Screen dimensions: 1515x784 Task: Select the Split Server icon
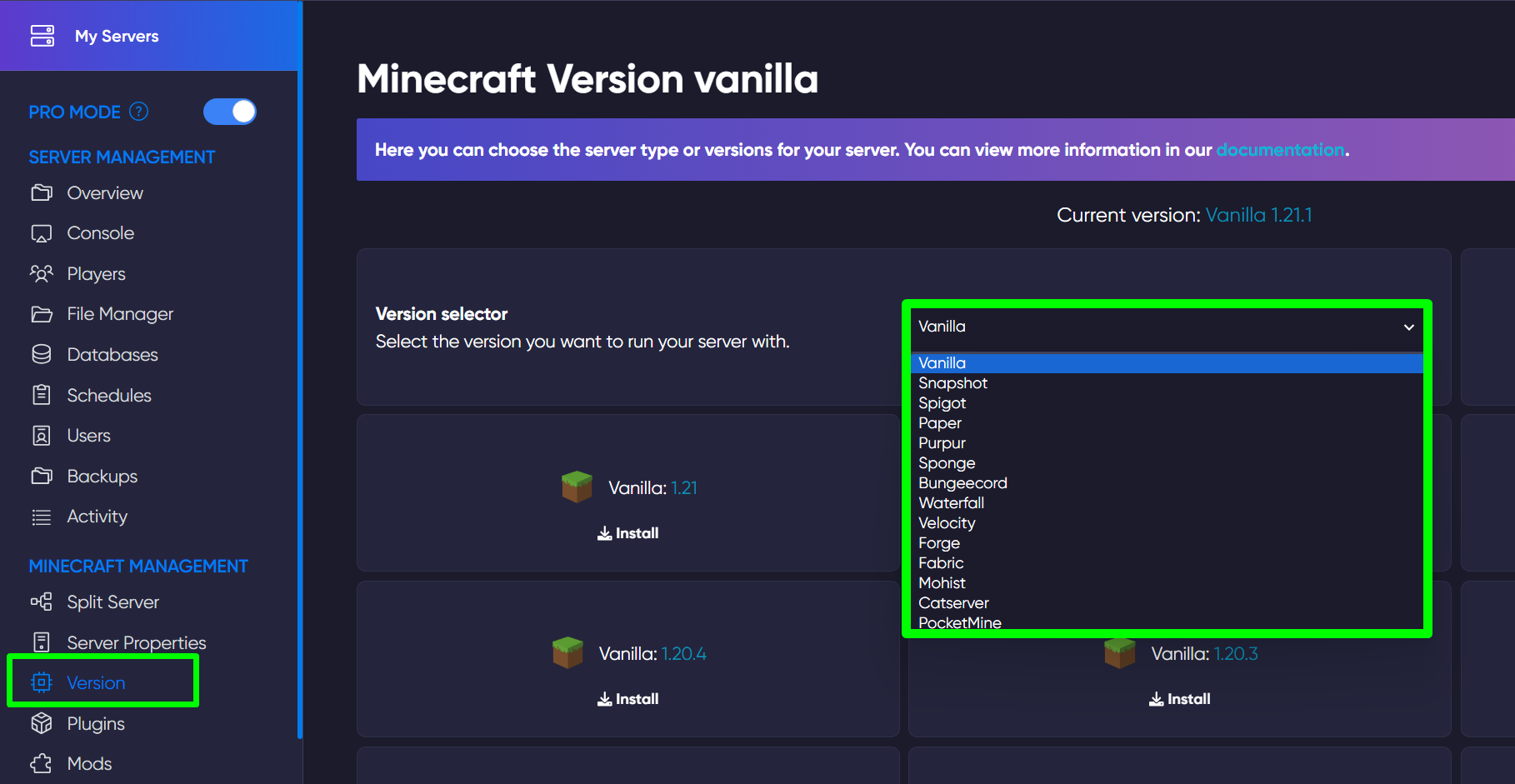click(x=42, y=602)
